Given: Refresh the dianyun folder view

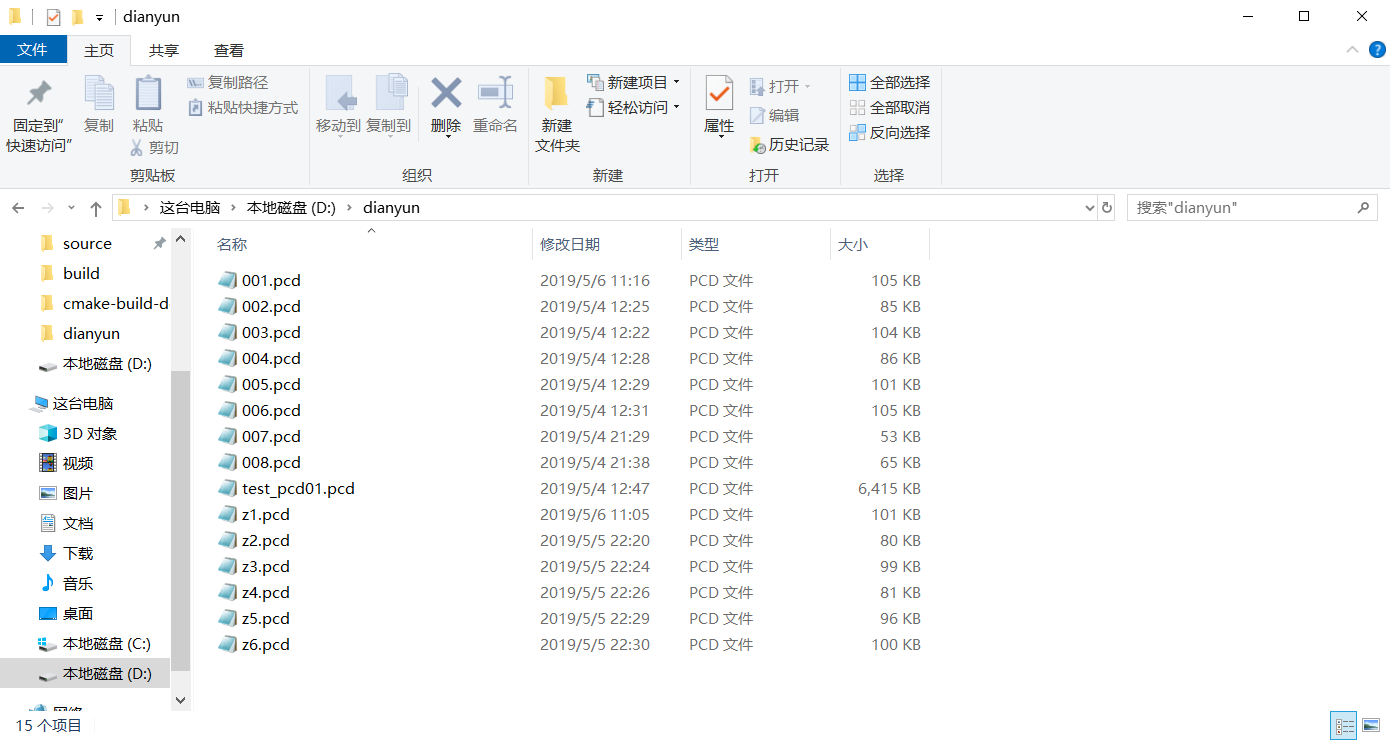Looking at the screenshot, I should click(1107, 208).
